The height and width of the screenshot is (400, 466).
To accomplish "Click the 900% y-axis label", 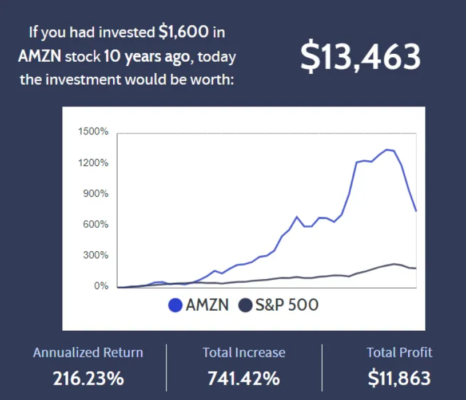I will point(96,194).
